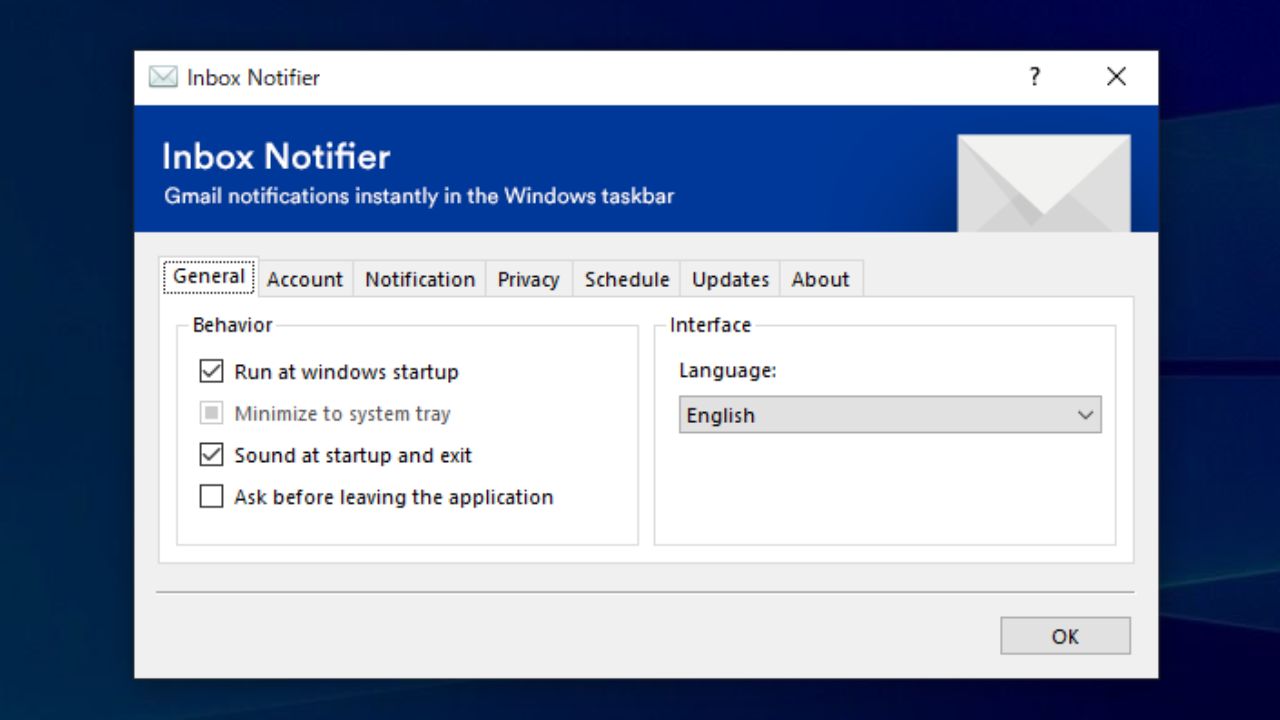Viewport: 1280px width, 720px height.
Task: Close the Inbox Notifier window
Action: click(1117, 77)
